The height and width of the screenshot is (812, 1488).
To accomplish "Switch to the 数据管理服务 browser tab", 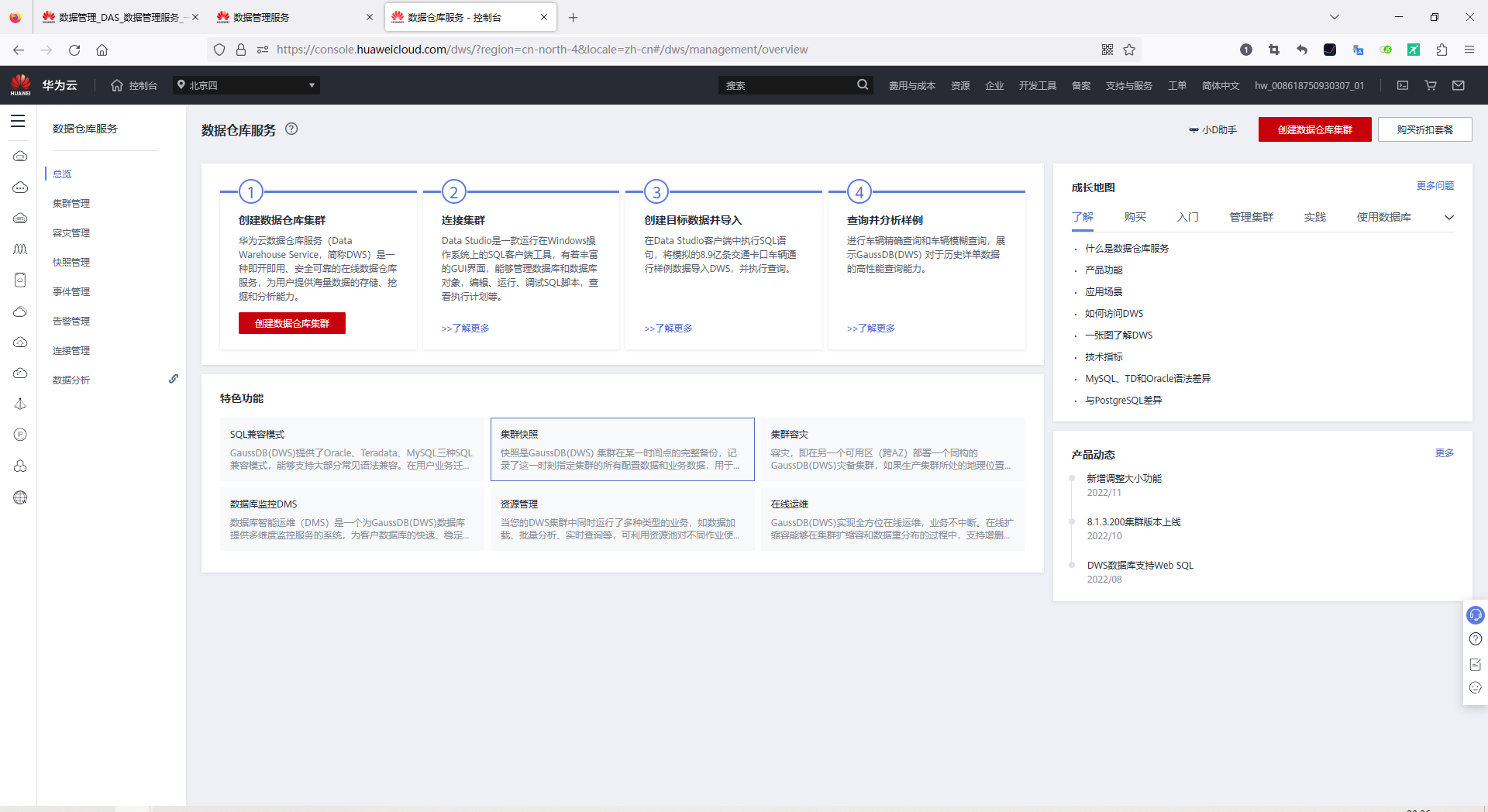I will [x=294, y=17].
